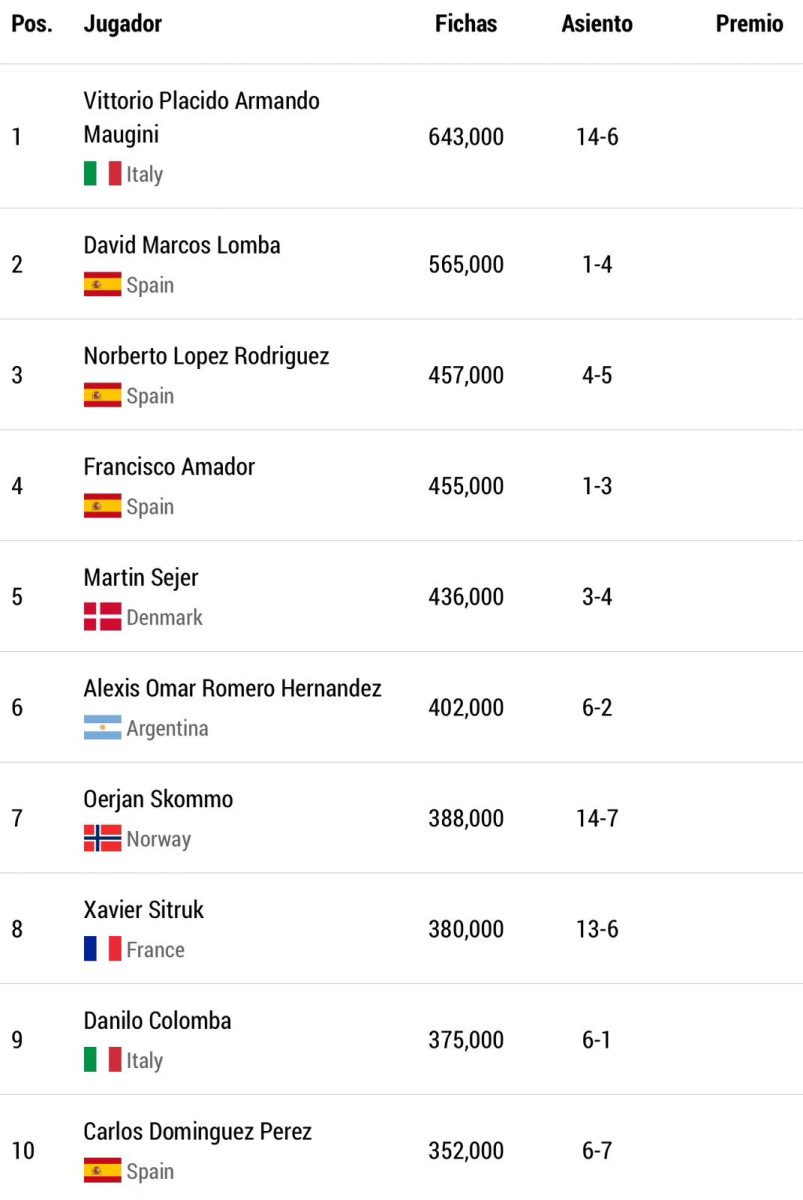Open player Xavier Sitruk
This screenshot has width=803, height=1200.
(x=144, y=910)
